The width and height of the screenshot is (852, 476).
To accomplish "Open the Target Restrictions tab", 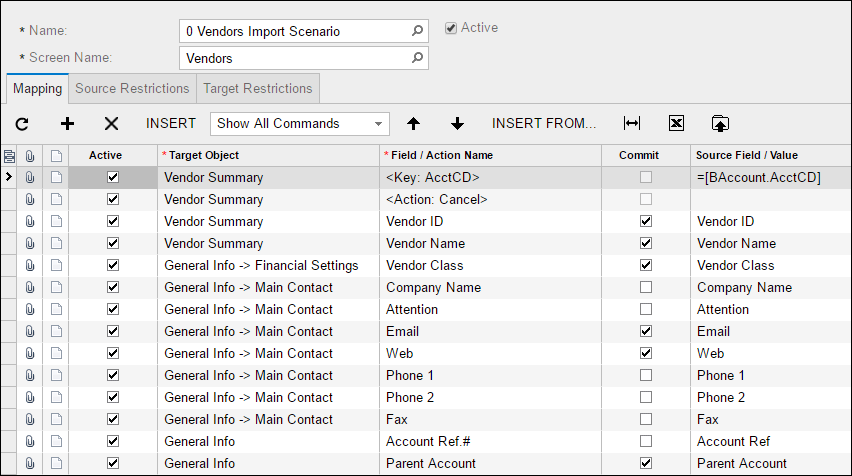I will 258,89.
